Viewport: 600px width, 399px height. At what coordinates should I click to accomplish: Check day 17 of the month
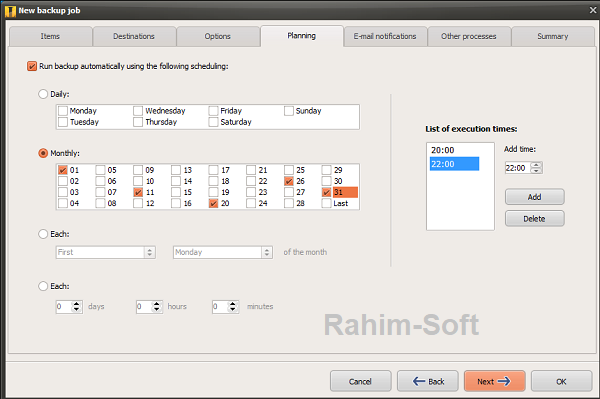click(x=213, y=170)
